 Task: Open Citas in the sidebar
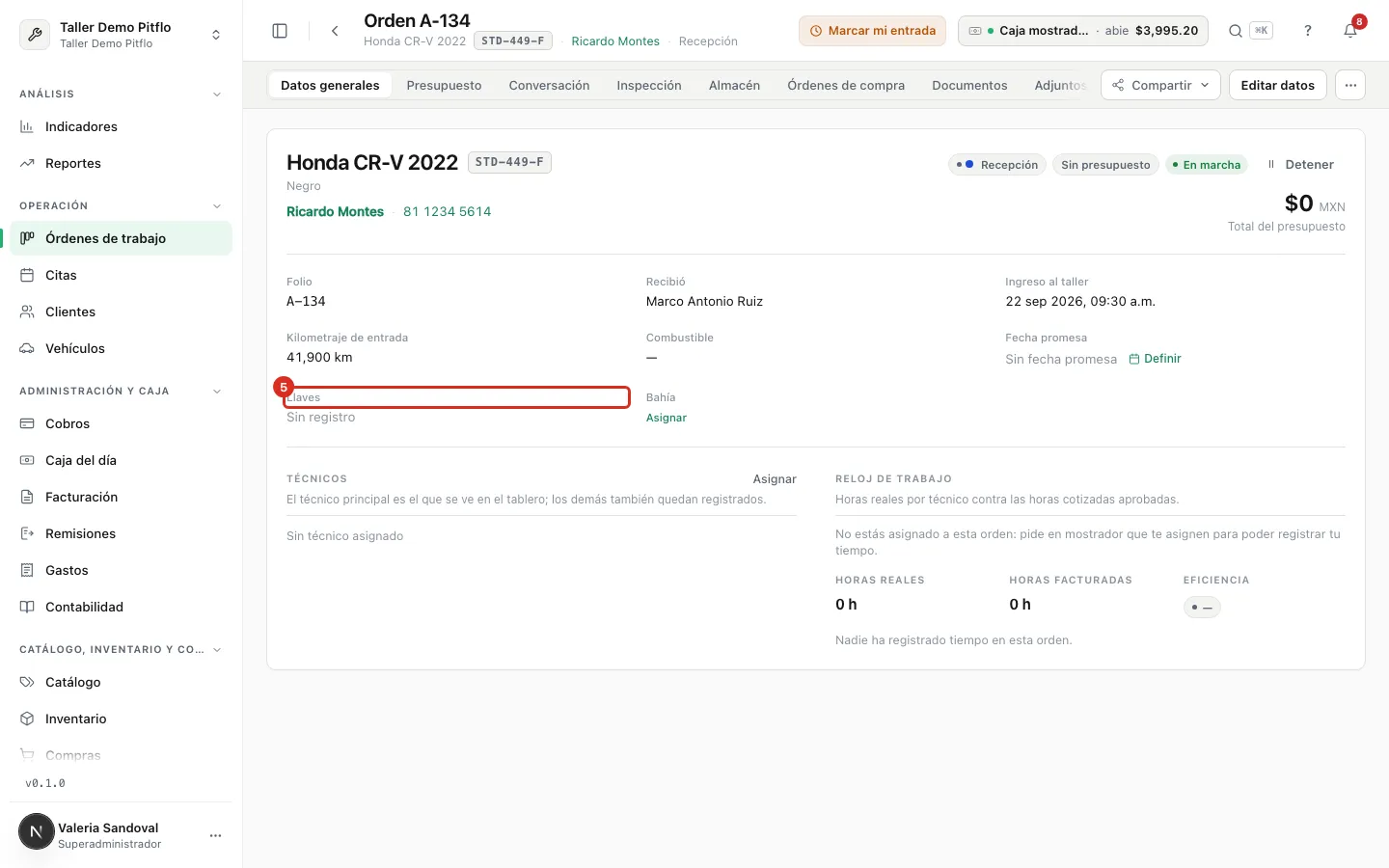click(121, 275)
